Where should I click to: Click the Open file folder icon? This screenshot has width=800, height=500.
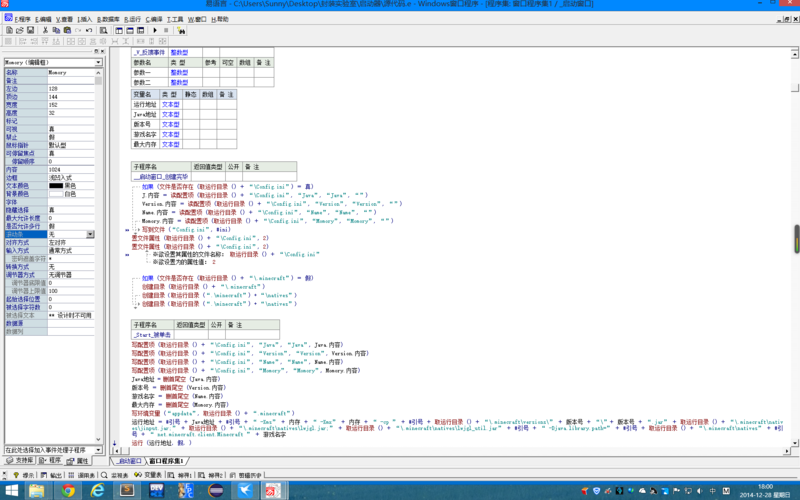[x=20, y=31]
